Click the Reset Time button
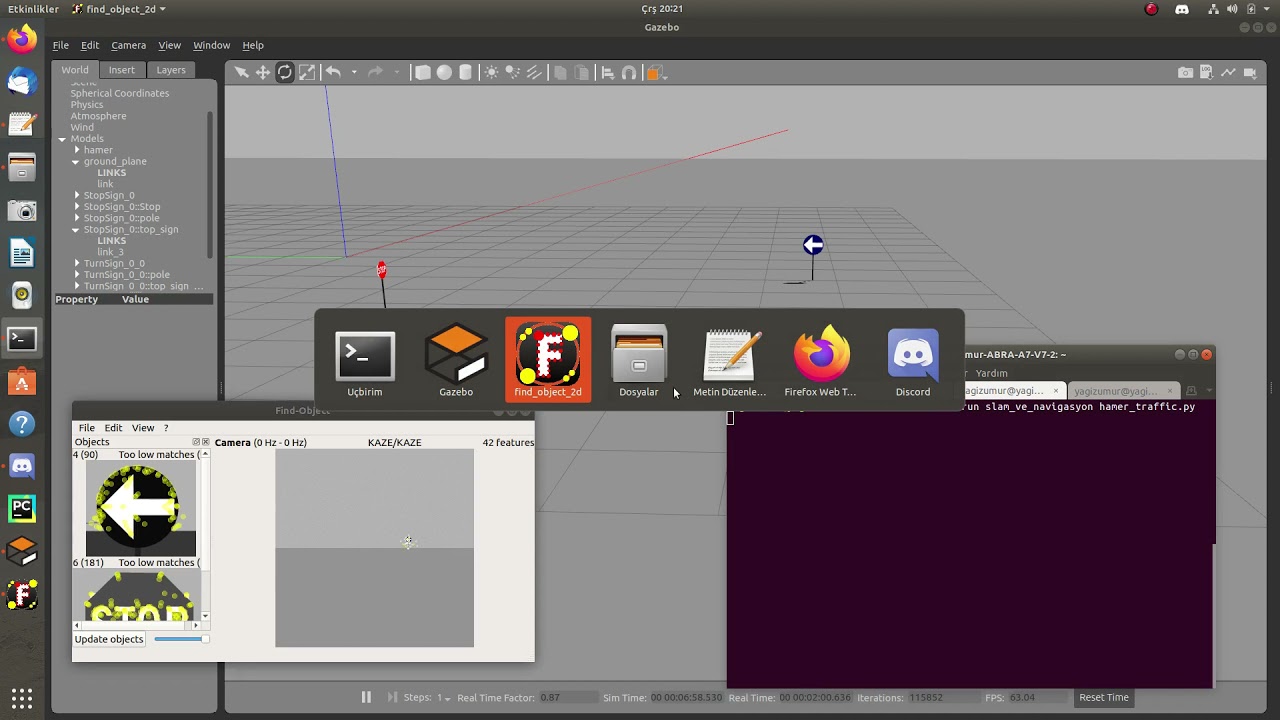This screenshot has height=720, width=1280. coord(1104,697)
